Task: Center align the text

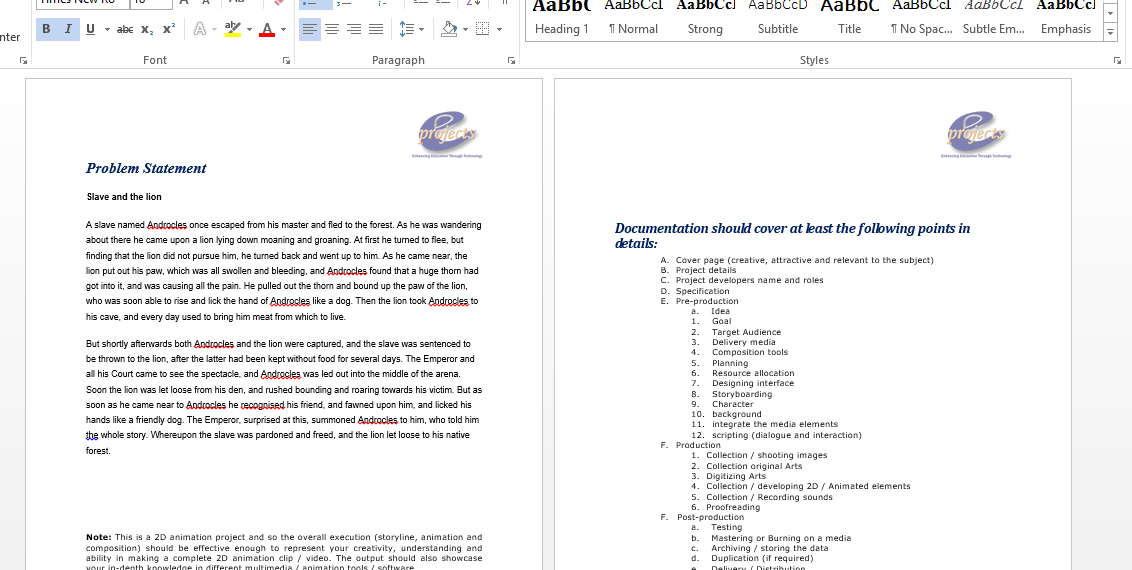Action: pyautogui.click(x=332, y=29)
